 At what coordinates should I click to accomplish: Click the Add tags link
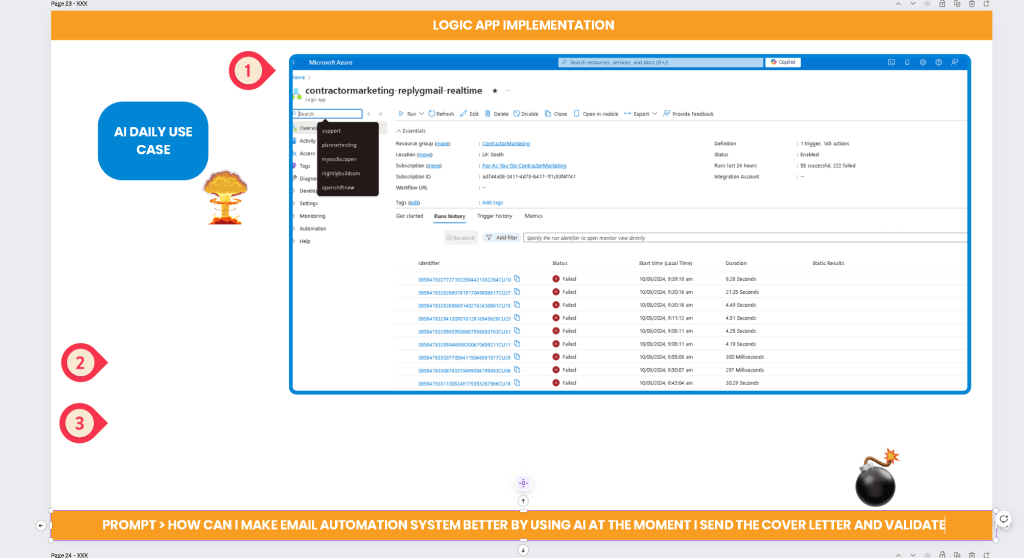[x=492, y=203]
